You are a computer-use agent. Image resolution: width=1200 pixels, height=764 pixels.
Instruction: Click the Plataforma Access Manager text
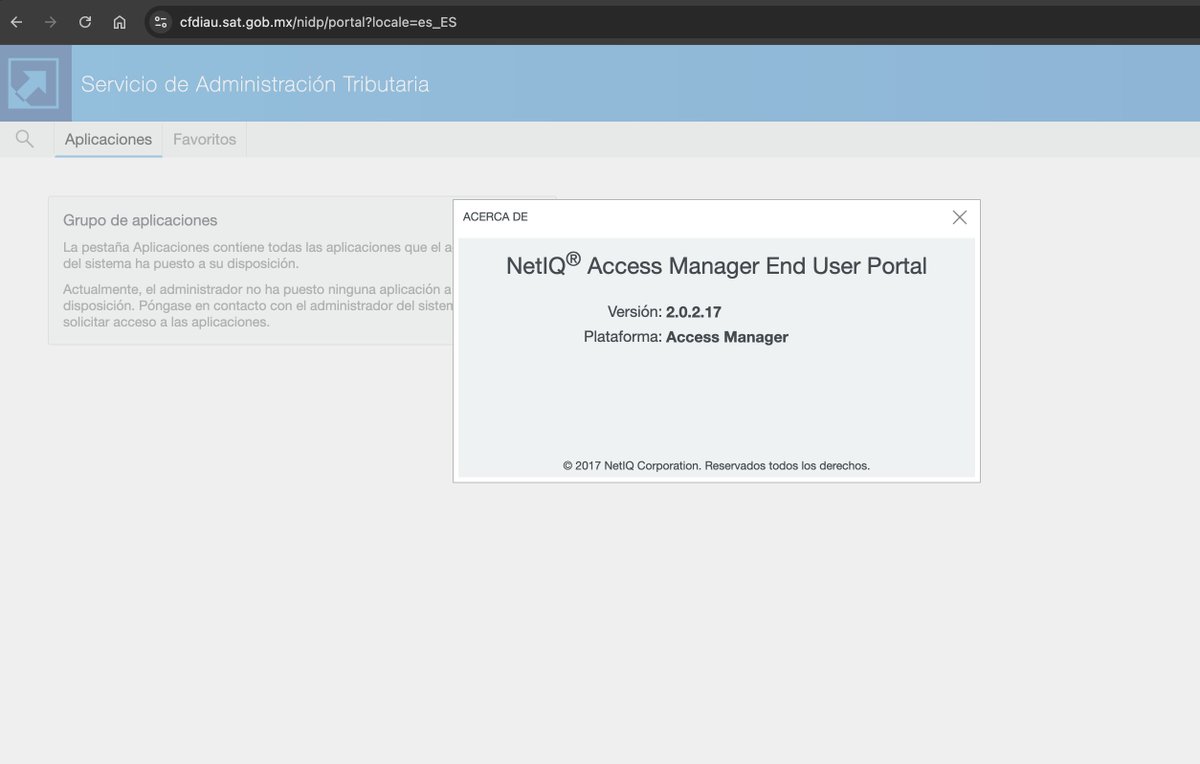point(686,337)
